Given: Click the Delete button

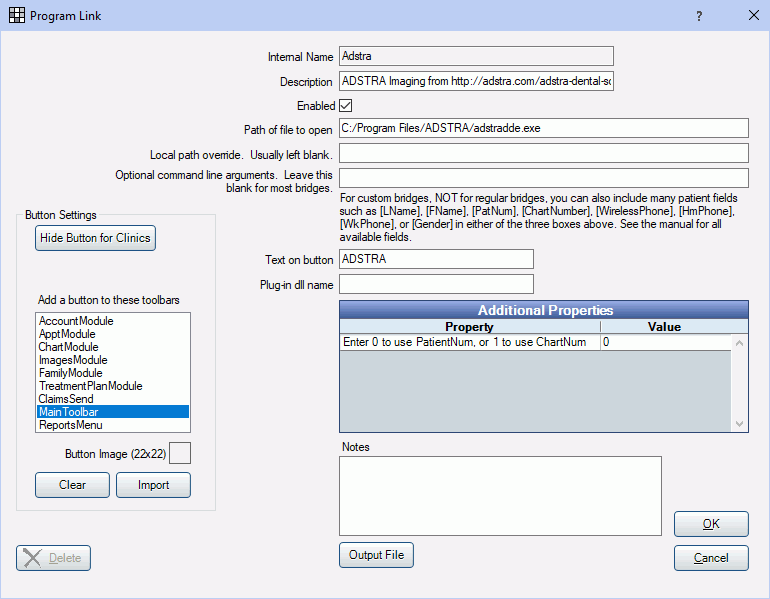Looking at the screenshot, I should click(54, 558).
